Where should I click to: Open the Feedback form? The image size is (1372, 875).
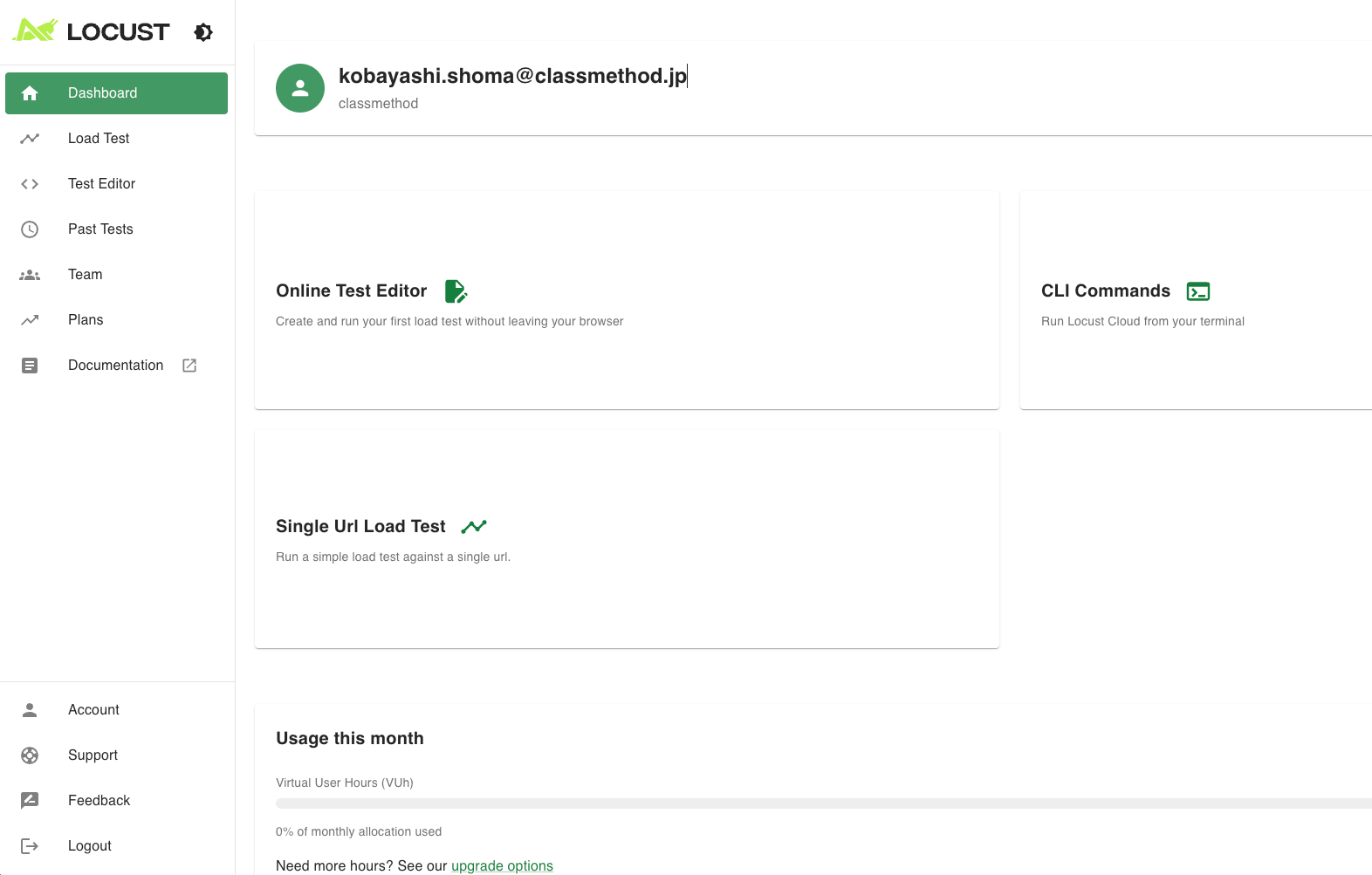point(116,801)
